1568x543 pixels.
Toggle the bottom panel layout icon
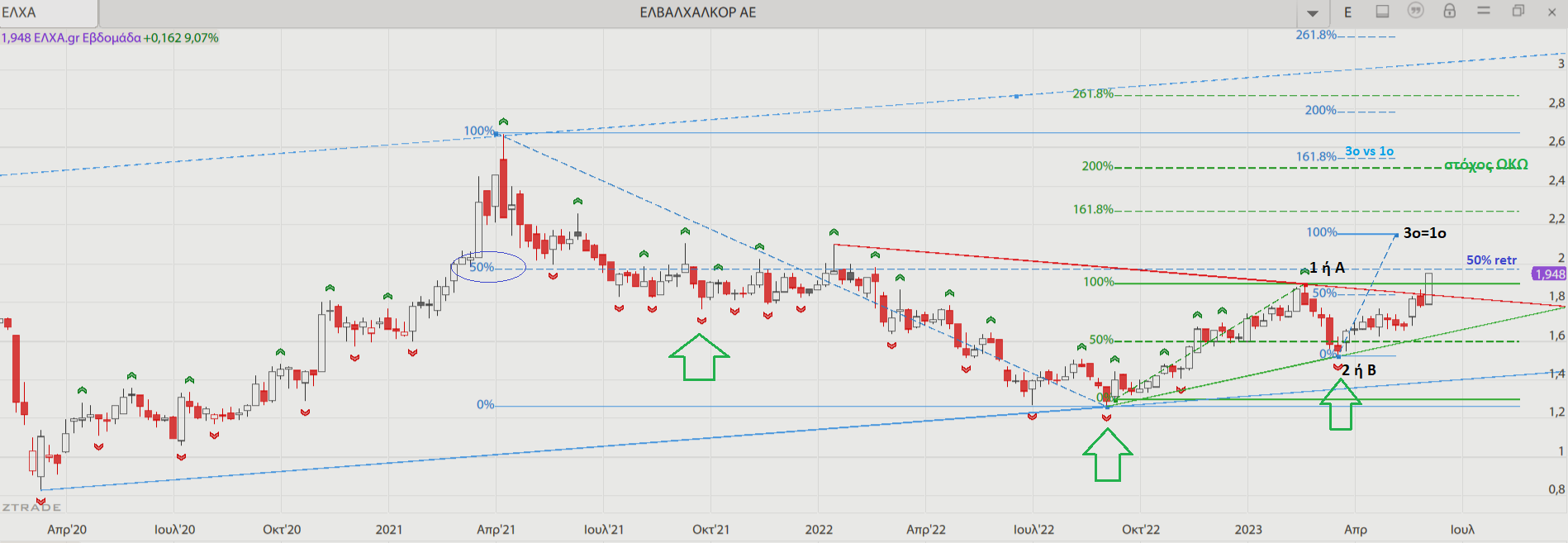click(1382, 12)
